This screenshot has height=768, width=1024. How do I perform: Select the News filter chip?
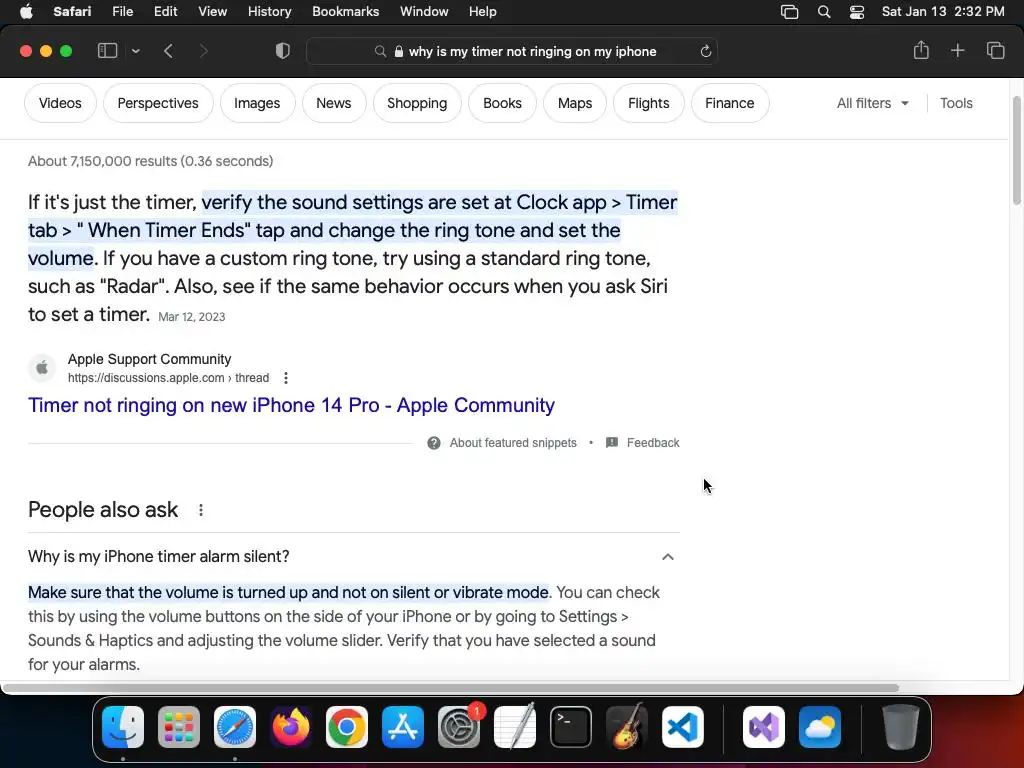click(334, 103)
